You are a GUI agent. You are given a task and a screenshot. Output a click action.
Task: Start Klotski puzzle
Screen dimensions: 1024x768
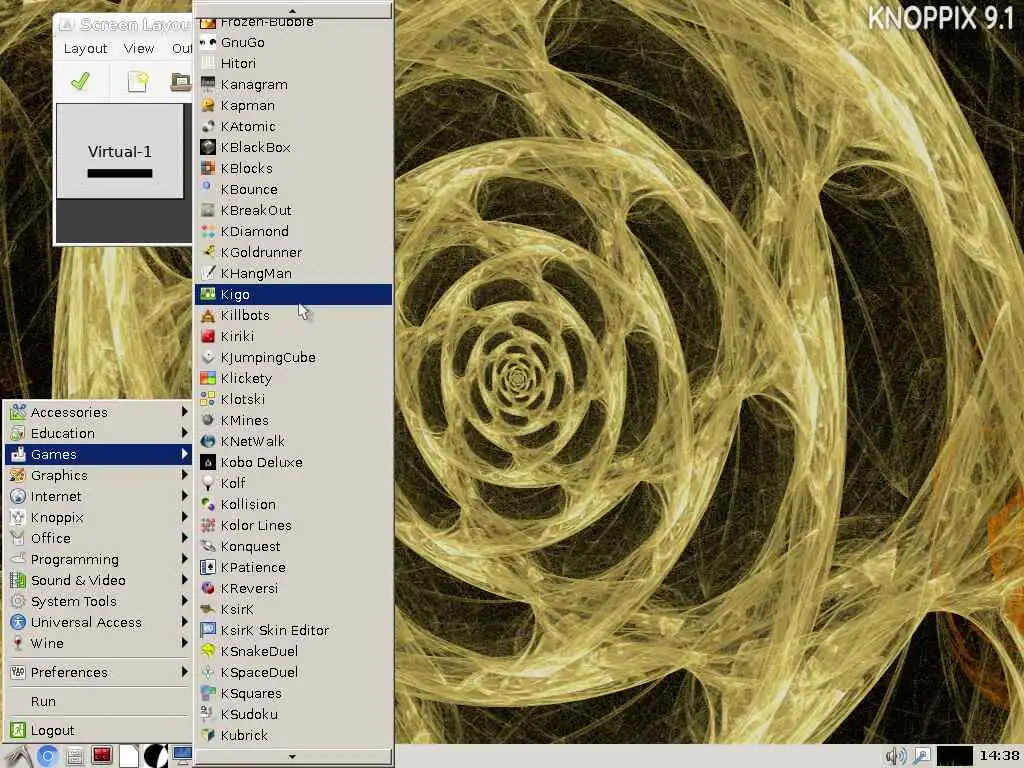[293, 399]
